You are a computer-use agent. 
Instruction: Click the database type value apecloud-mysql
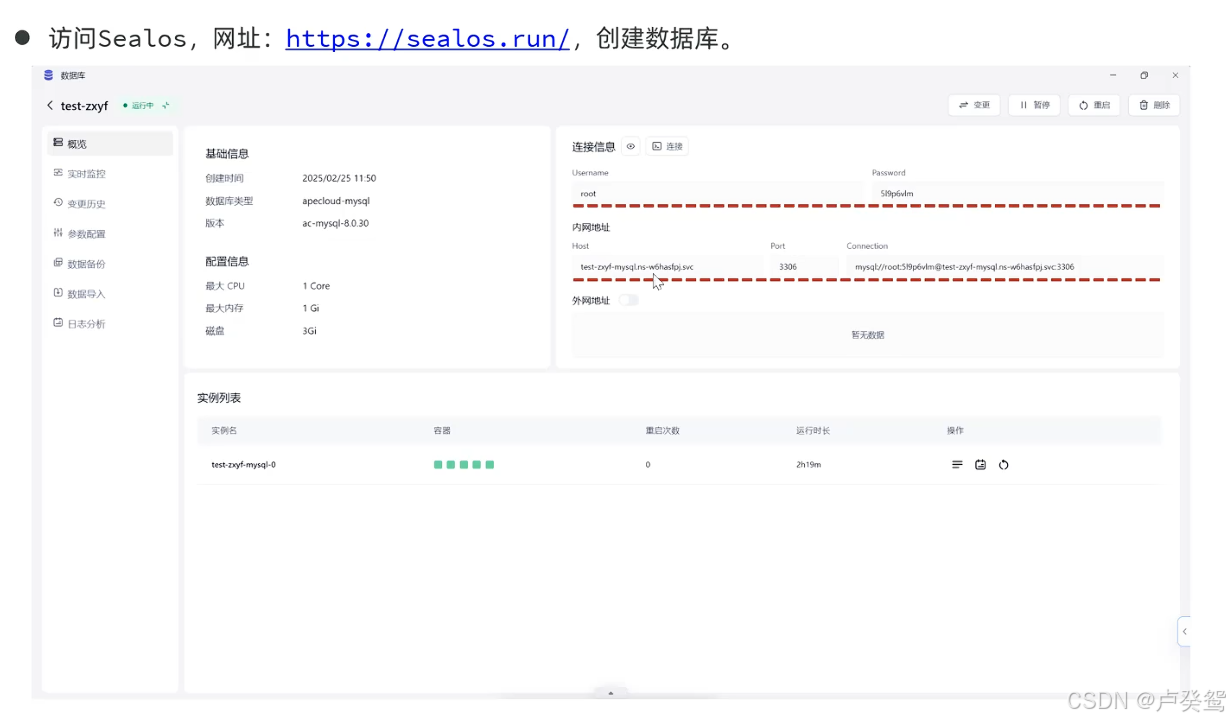tap(336, 201)
